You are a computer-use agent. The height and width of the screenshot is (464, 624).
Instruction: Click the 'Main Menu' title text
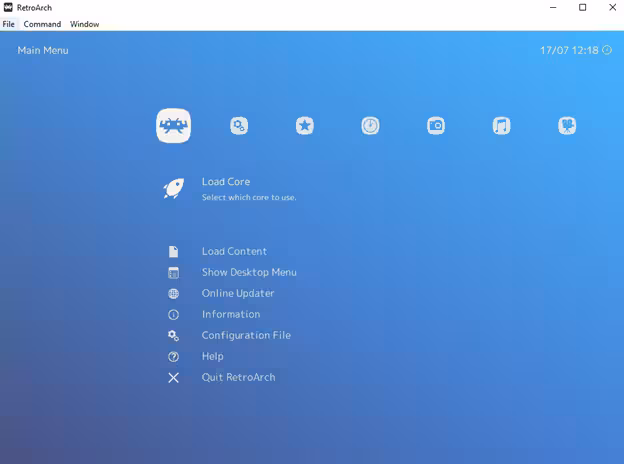[x=43, y=51]
